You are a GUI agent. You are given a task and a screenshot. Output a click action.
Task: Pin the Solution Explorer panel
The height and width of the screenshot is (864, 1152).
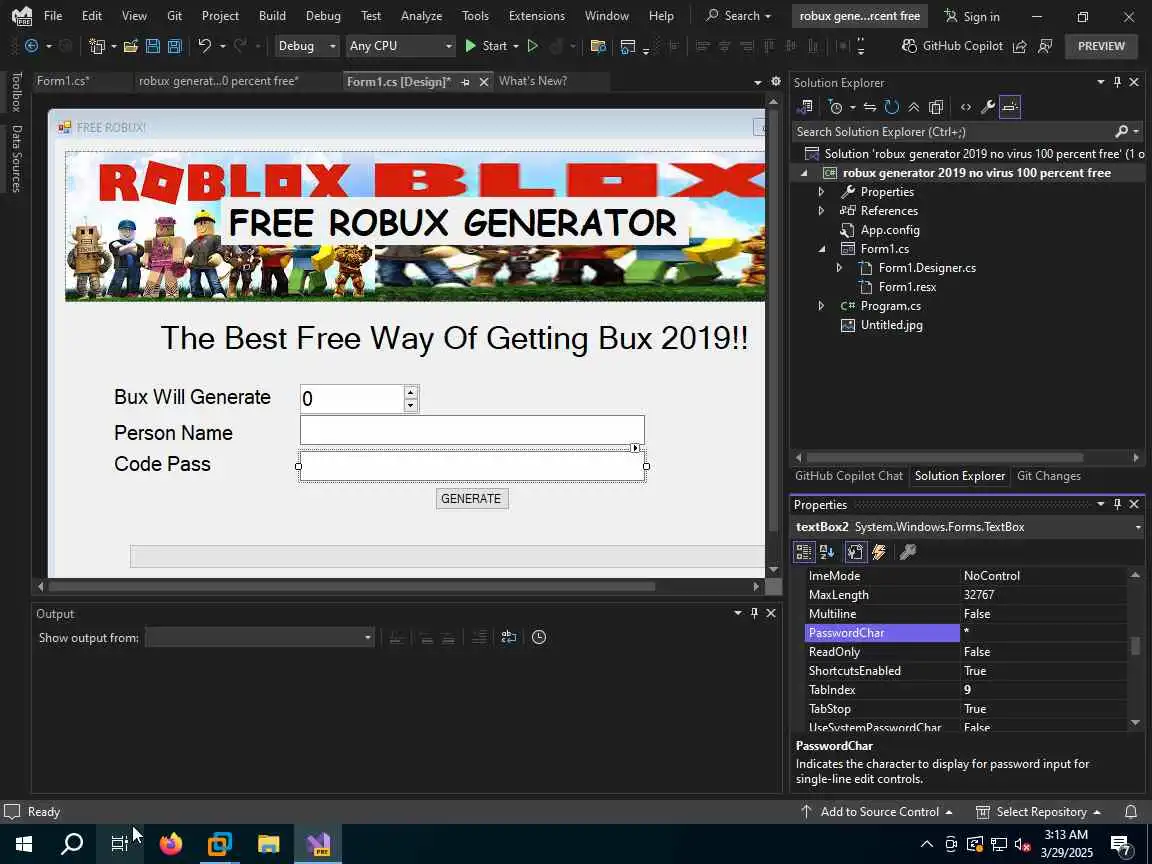pos(1117,82)
